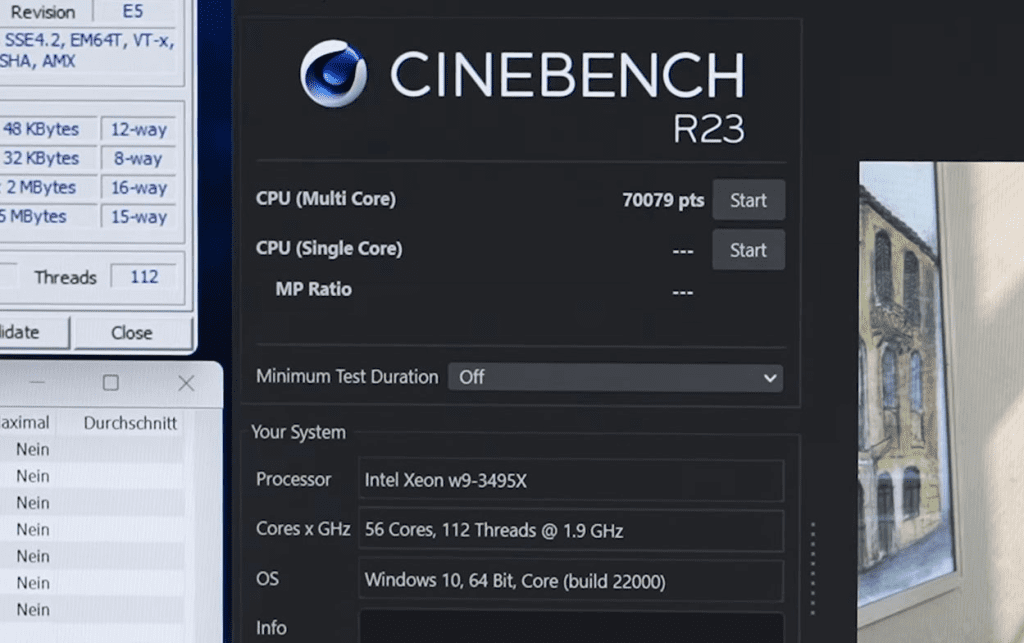Click the SSE4.2, EM64T, VT-x instructions text
This screenshot has width=1024, height=643.
click(x=89, y=40)
